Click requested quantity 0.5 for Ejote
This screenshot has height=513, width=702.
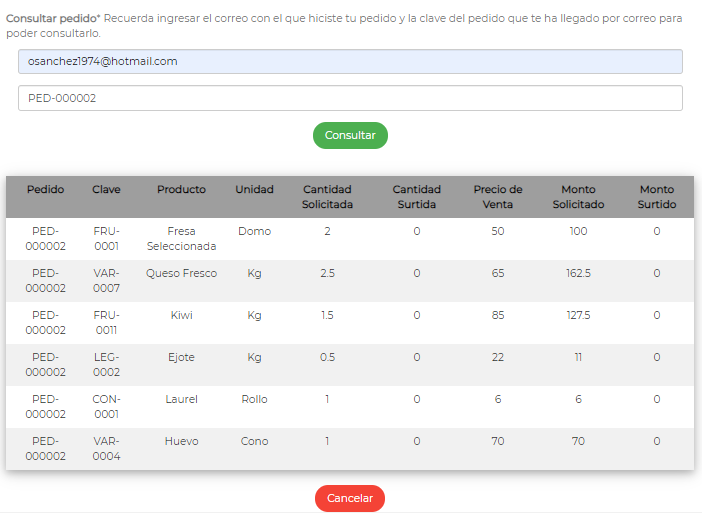[327, 357]
